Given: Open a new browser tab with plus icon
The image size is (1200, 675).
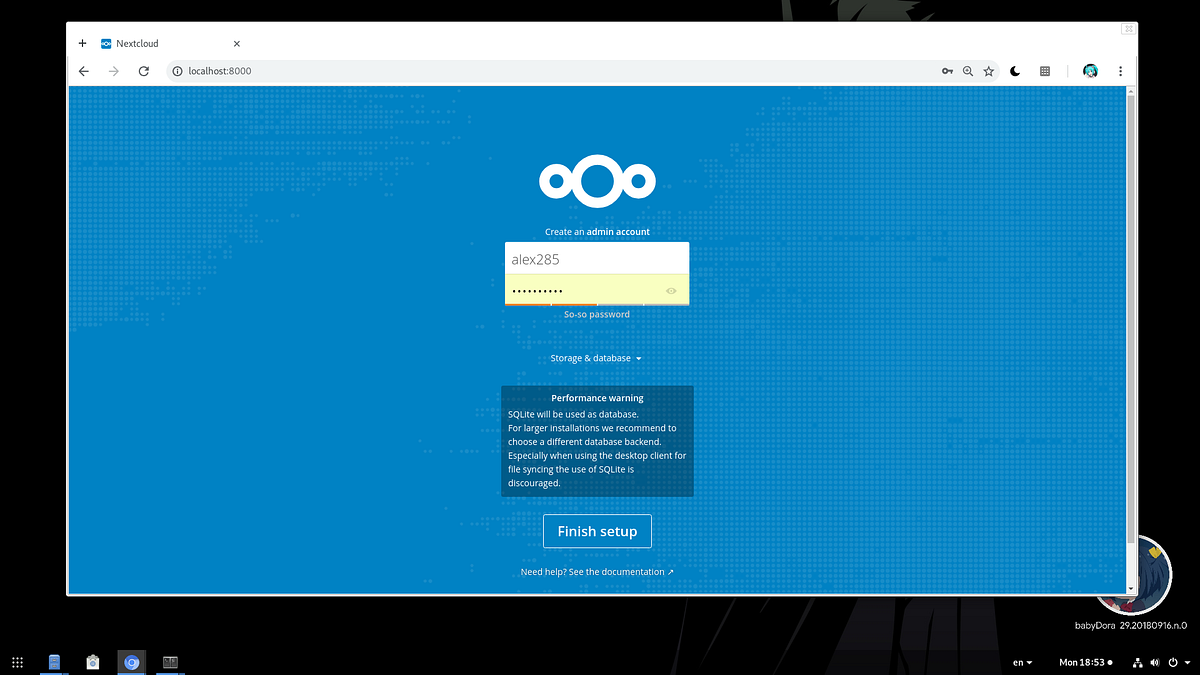Looking at the screenshot, I should tap(82, 43).
